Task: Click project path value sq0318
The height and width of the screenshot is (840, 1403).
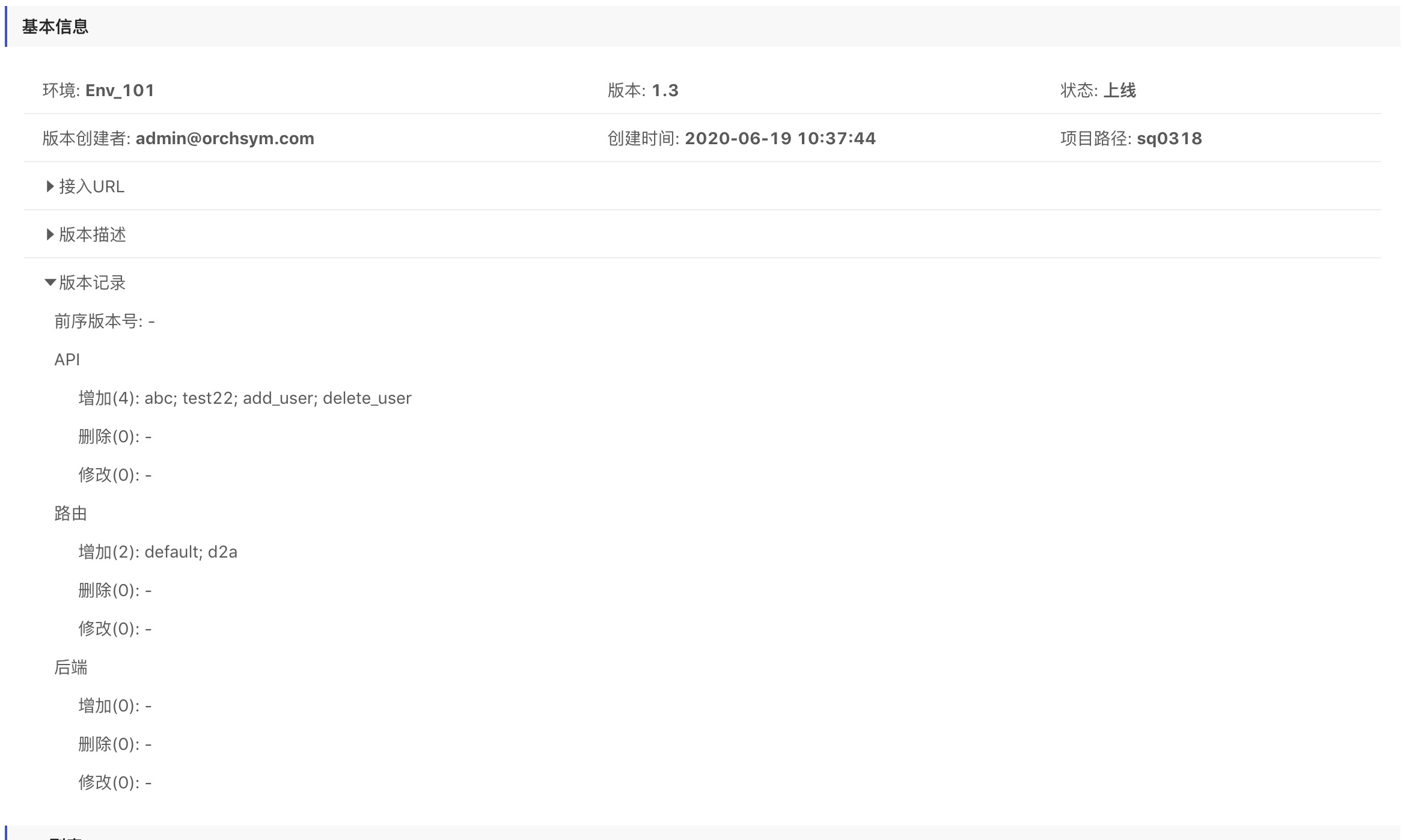Action: pyautogui.click(x=1169, y=139)
